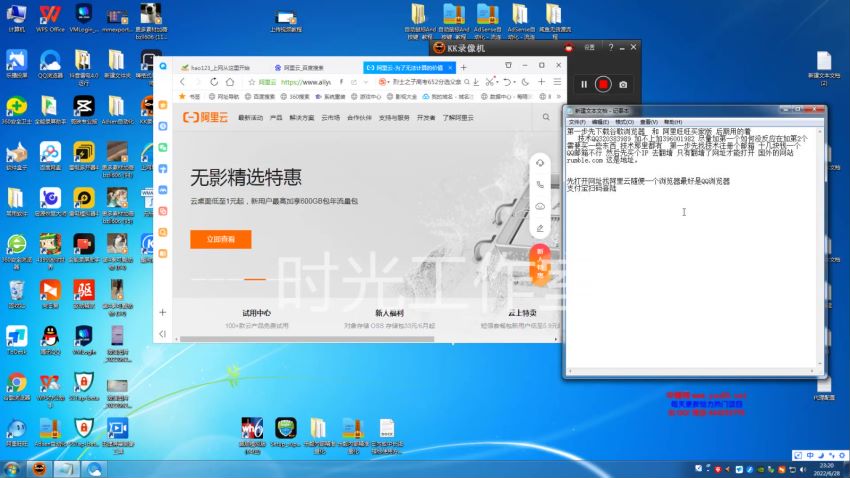Open the 影视大全 bookmark
The width and height of the screenshot is (850, 478).
coord(402,96)
